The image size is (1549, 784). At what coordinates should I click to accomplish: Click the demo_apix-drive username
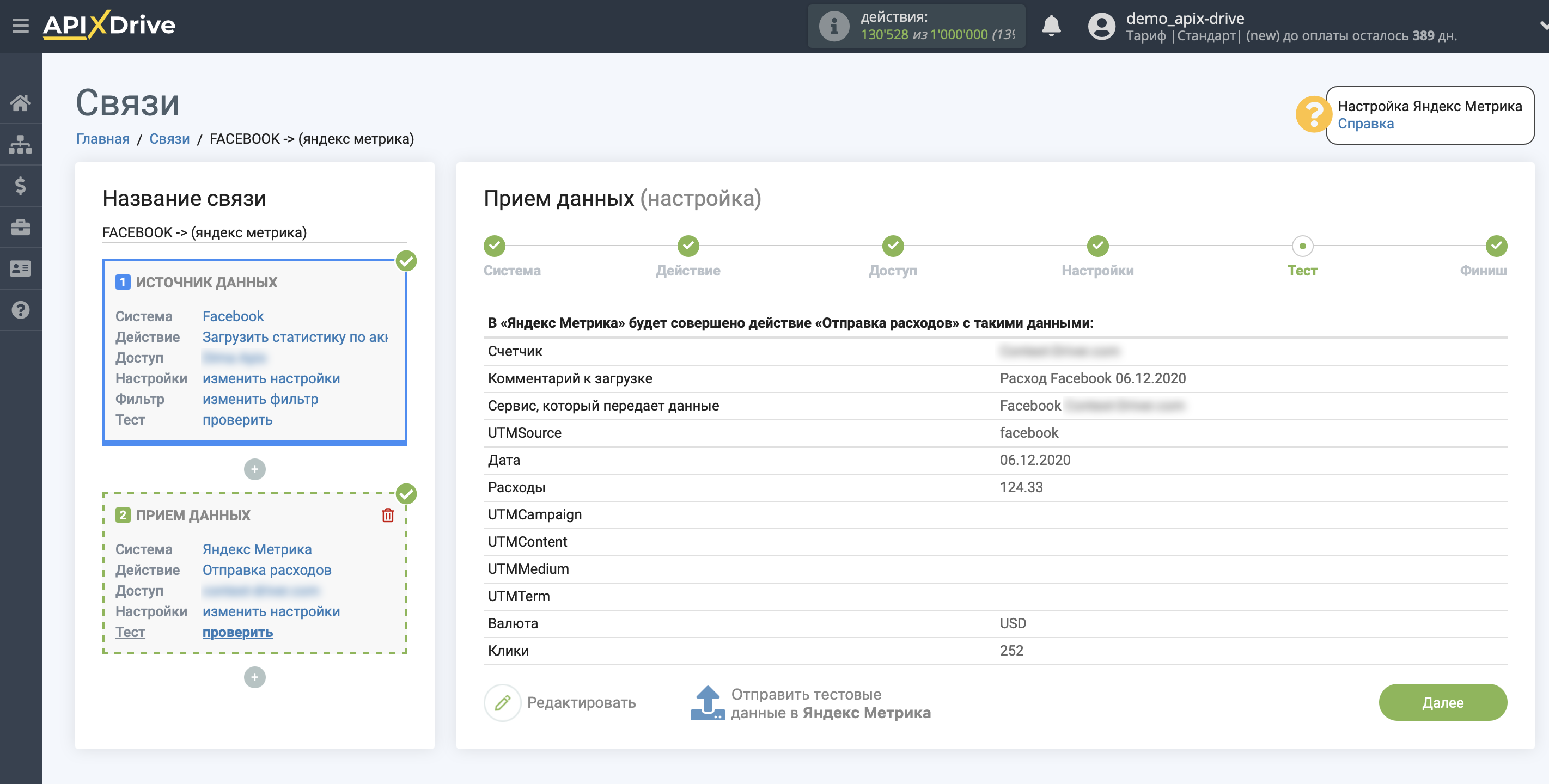tap(1185, 18)
